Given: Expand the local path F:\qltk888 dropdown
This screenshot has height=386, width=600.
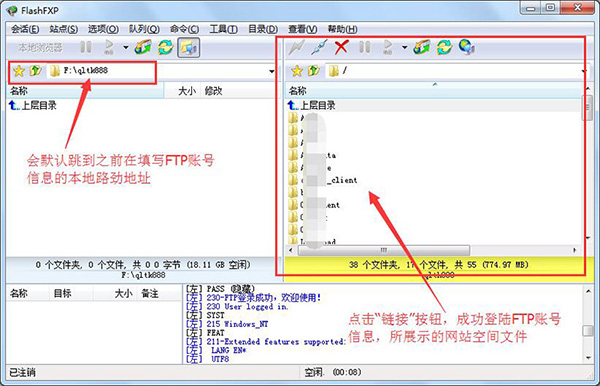Looking at the screenshot, I should (271, 71).
